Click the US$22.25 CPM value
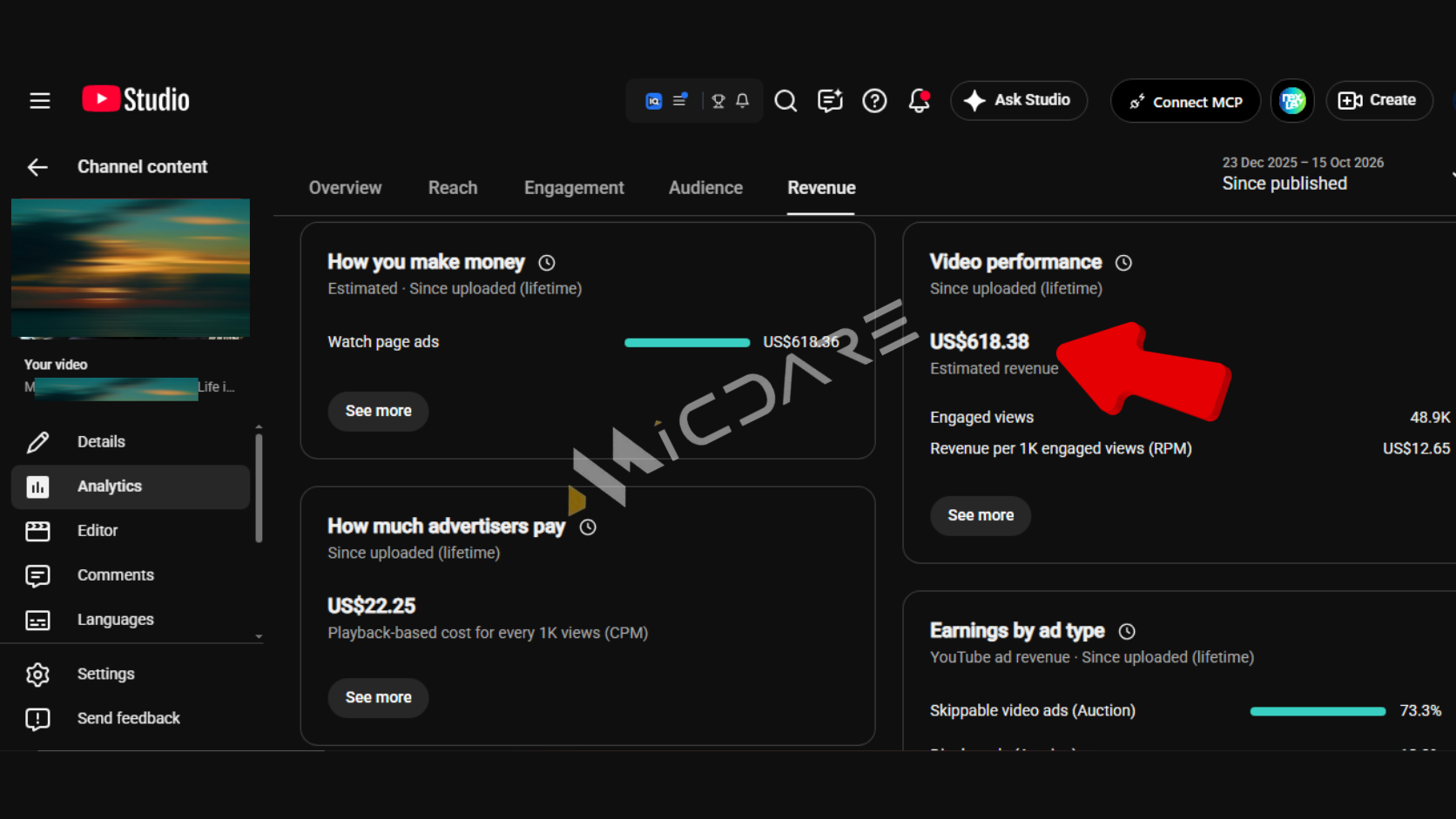This screenshot has width=1456, height=819. [x=372, y=606]
